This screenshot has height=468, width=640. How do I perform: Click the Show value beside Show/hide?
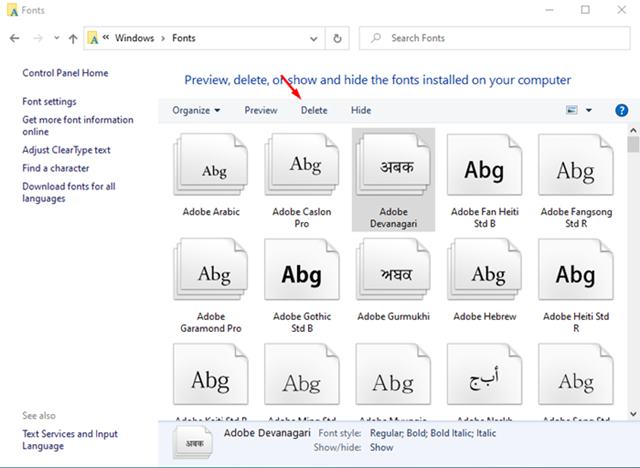(382, 447)
